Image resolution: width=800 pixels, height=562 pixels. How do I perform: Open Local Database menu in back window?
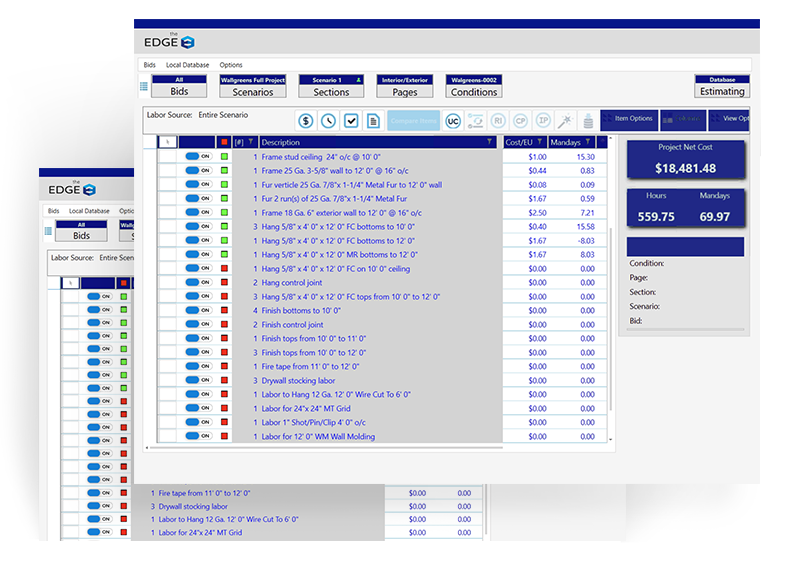[x=89, y=211]
